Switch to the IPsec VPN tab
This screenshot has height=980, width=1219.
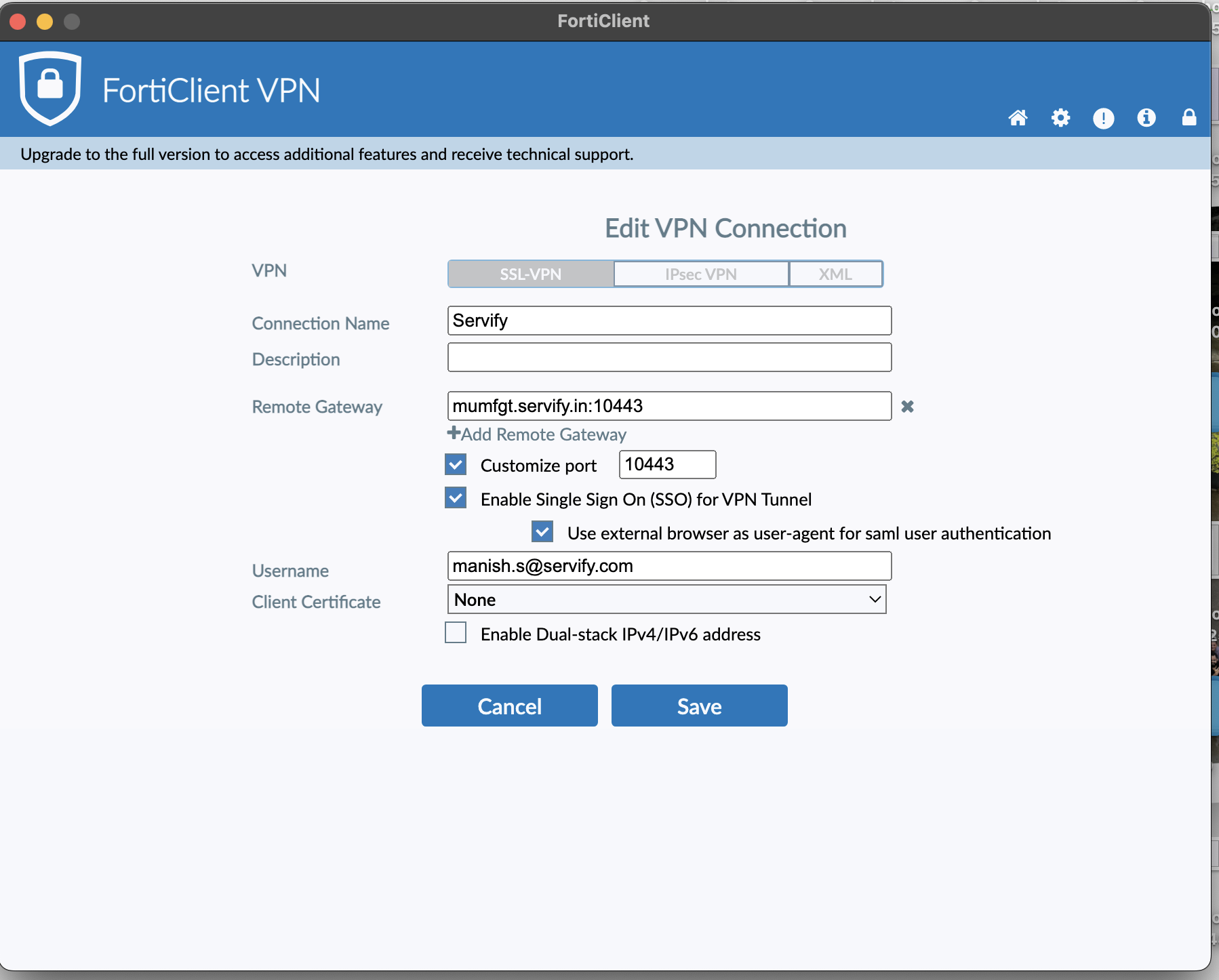tap(700, 274)
